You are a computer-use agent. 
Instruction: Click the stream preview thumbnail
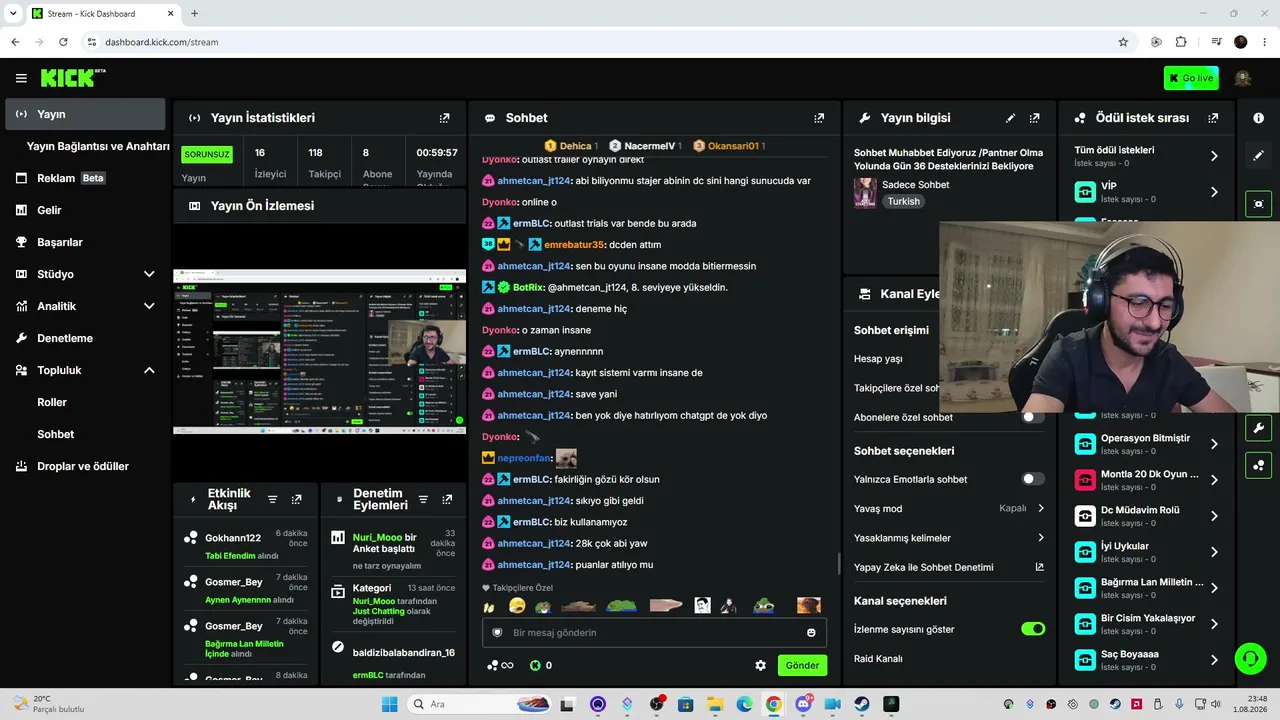[x=319, y=352]
